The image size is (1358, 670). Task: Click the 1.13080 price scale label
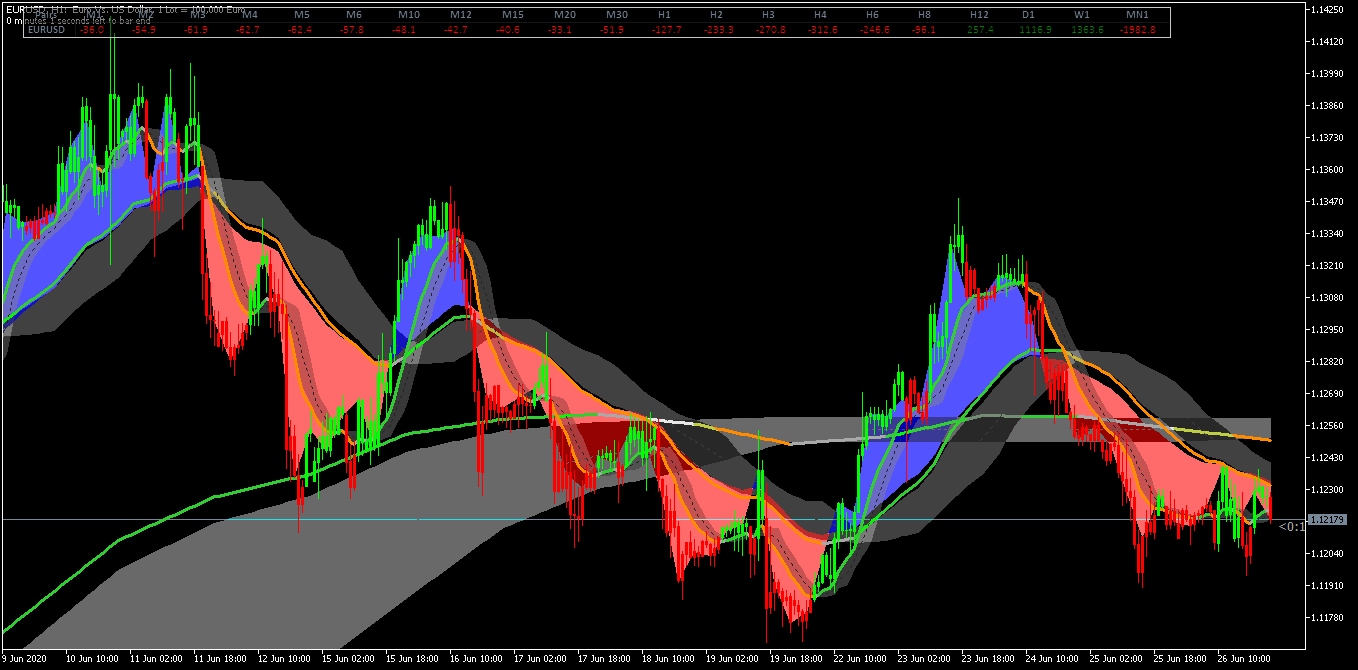tap(1325, 298)
